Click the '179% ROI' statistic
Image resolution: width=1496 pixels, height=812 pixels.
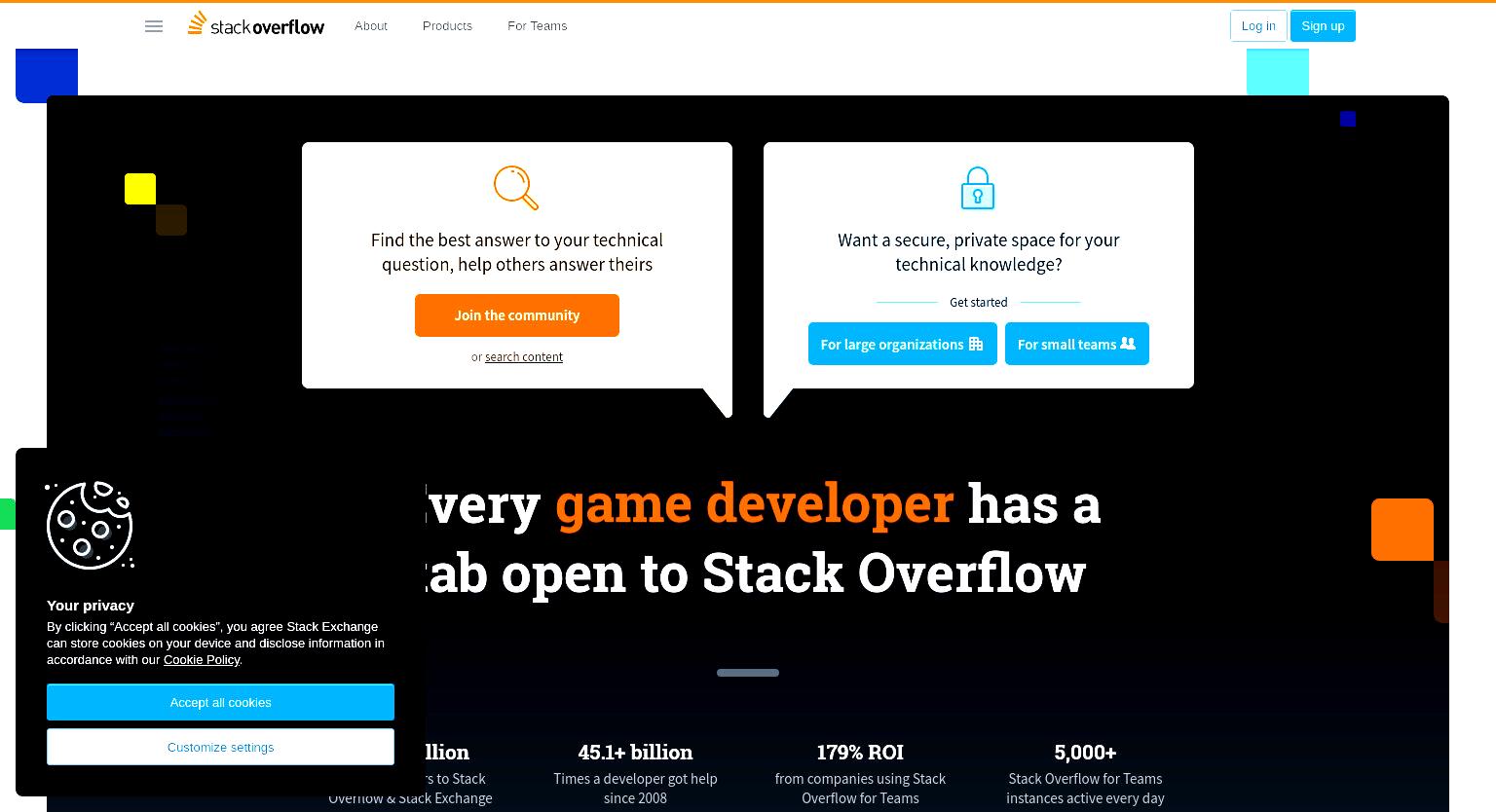860,753
